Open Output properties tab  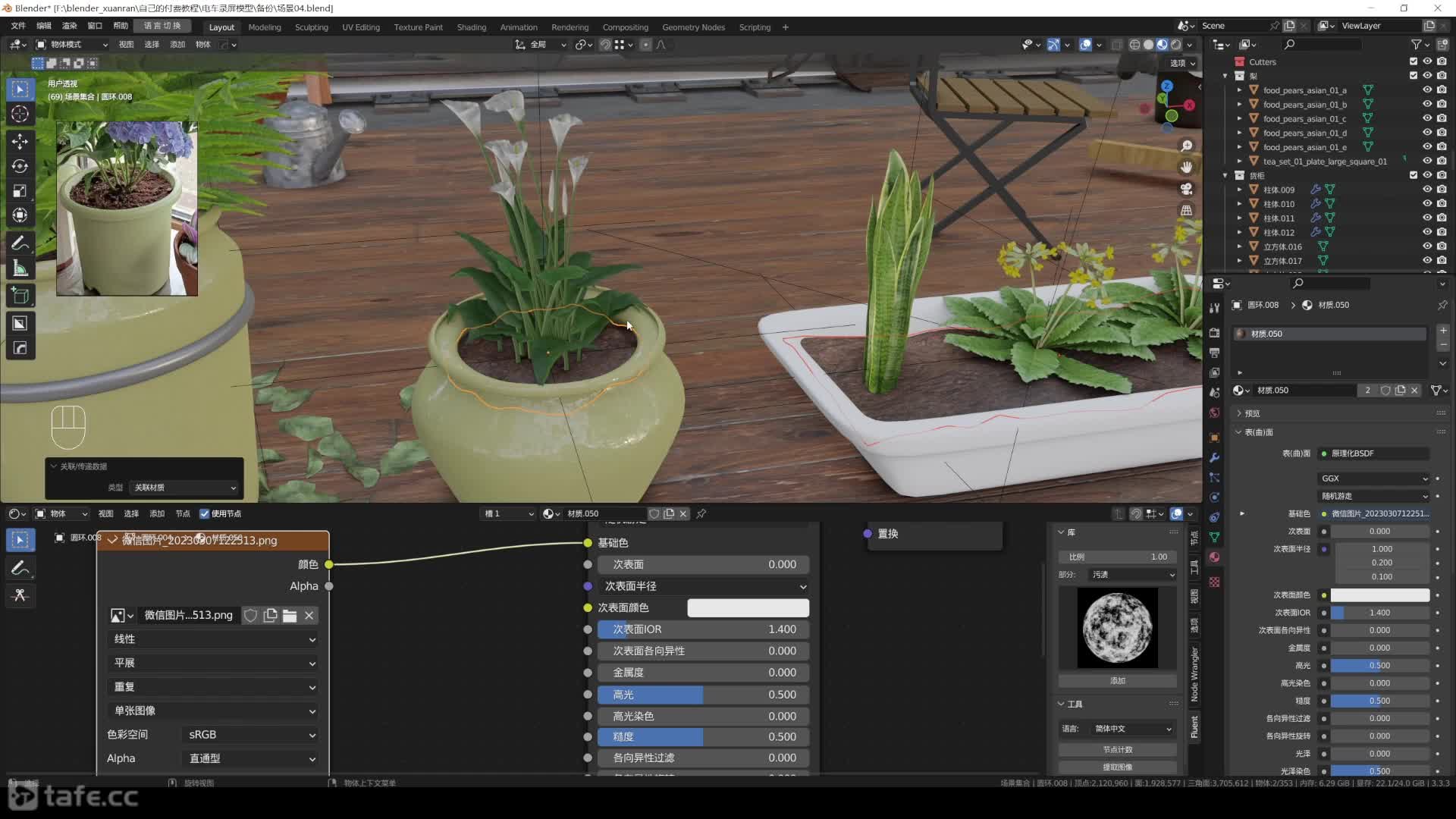[x=1214, y=353]
